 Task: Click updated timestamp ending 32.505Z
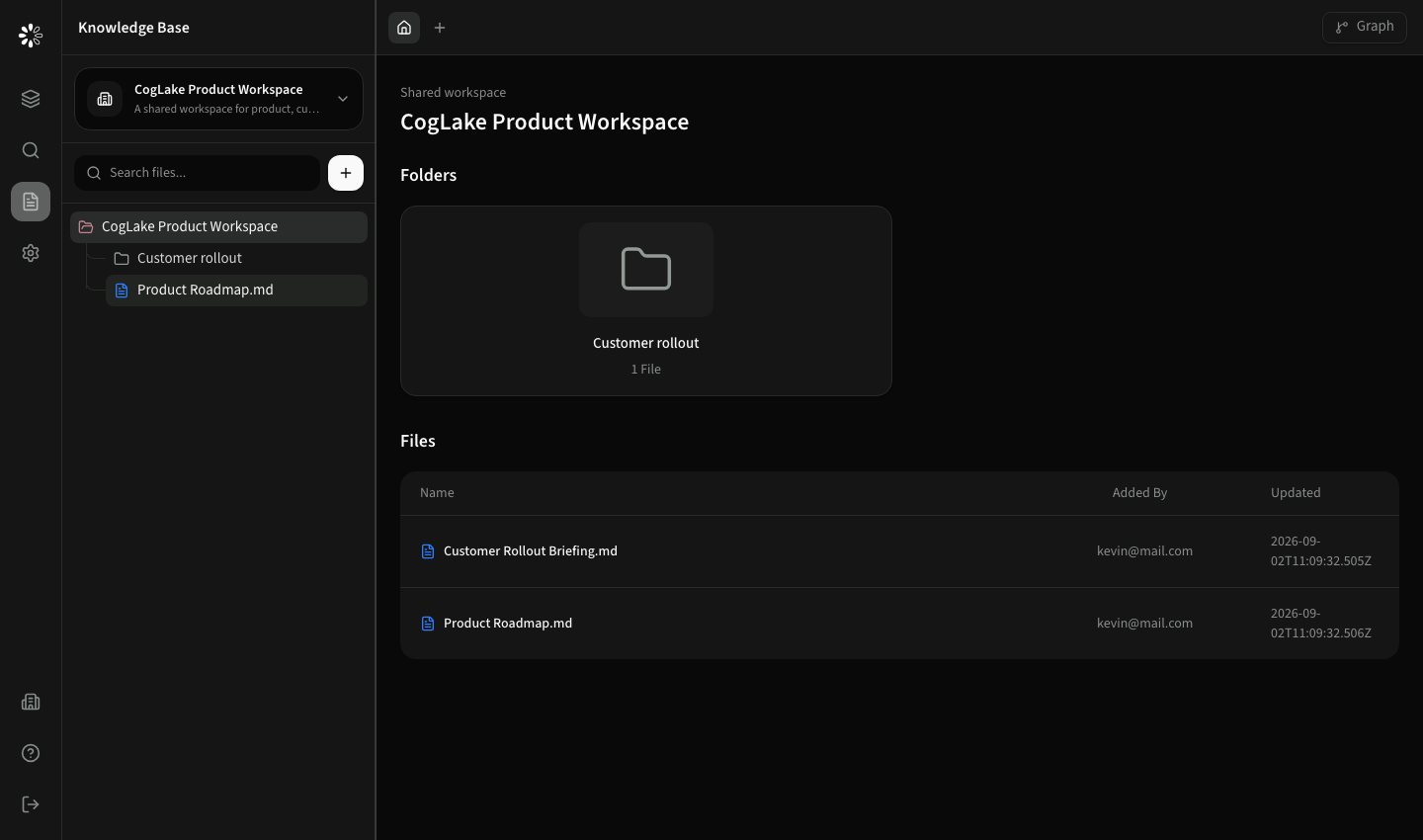point(1321,550)
